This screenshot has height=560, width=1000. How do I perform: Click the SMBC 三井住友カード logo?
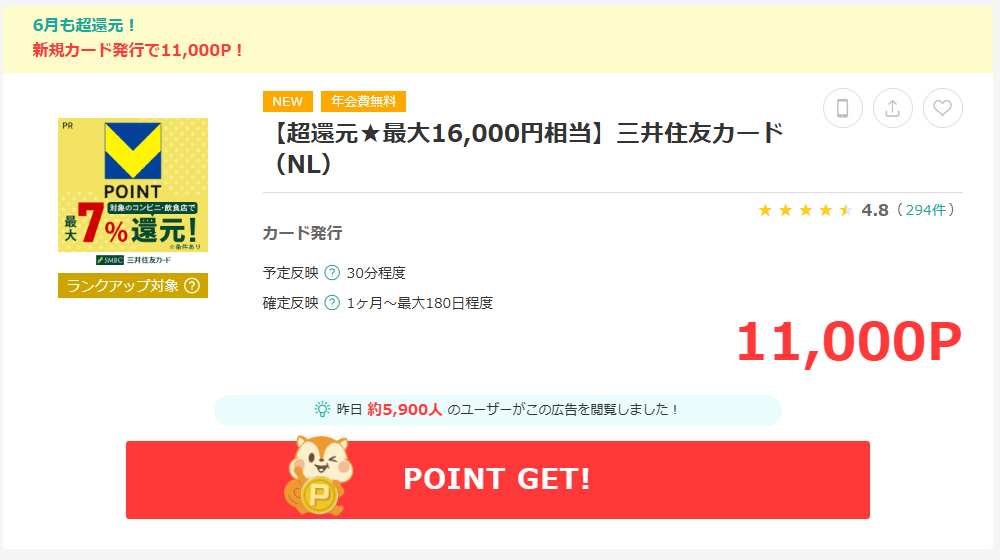click(x=133, y=260)
